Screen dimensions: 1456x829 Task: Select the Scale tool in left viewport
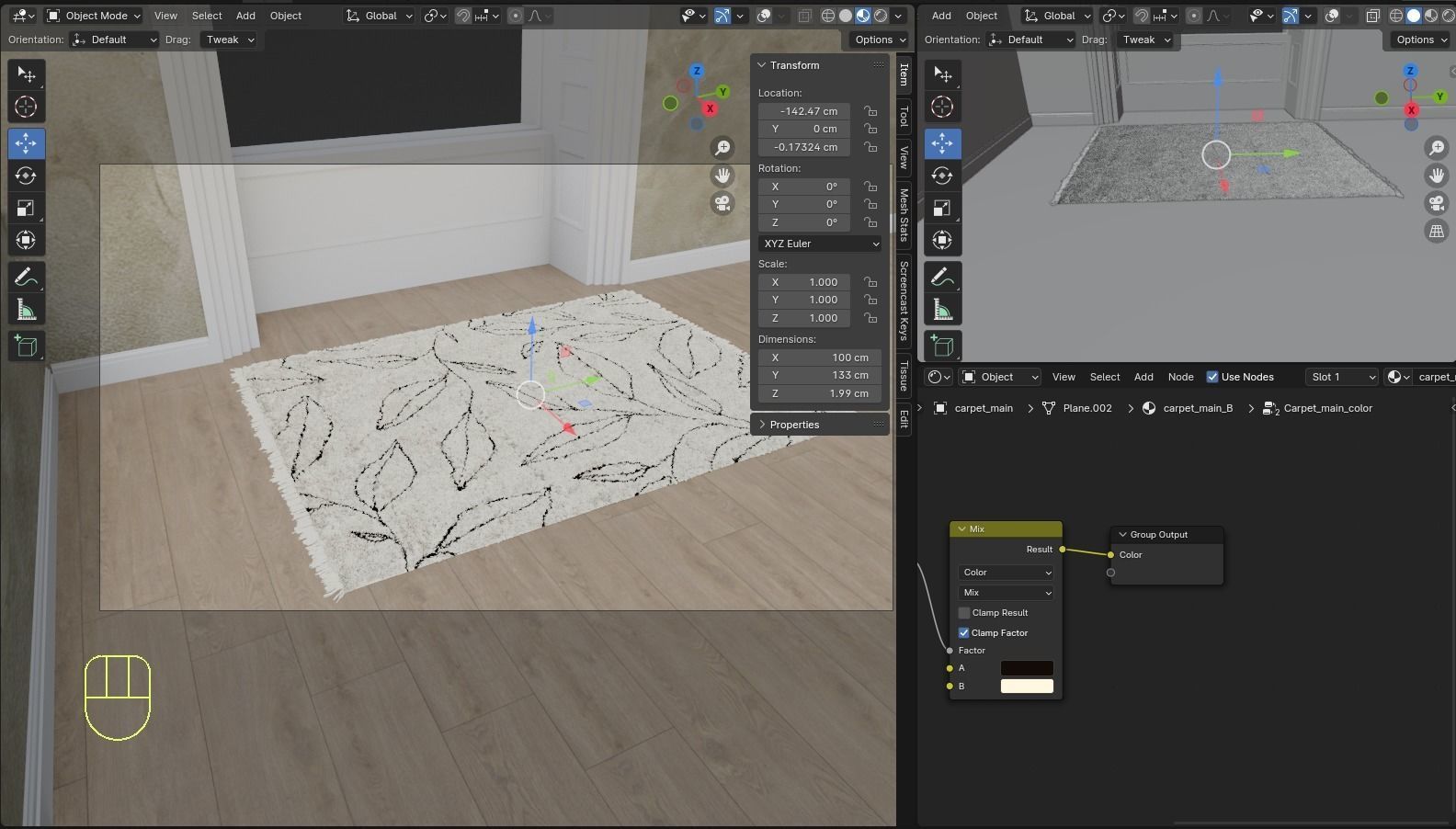pos(26,208)
